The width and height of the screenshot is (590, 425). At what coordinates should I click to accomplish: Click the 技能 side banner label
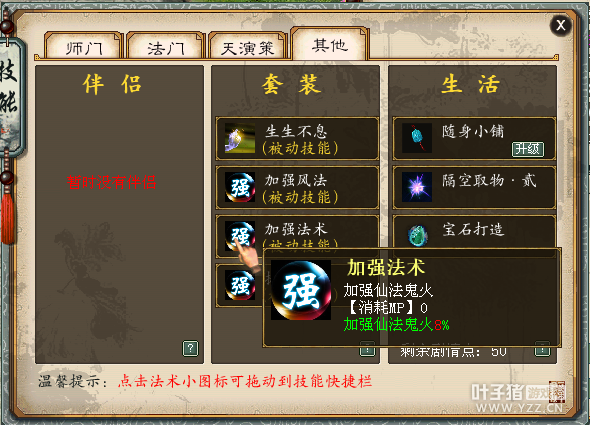click(x=9, y=88)
